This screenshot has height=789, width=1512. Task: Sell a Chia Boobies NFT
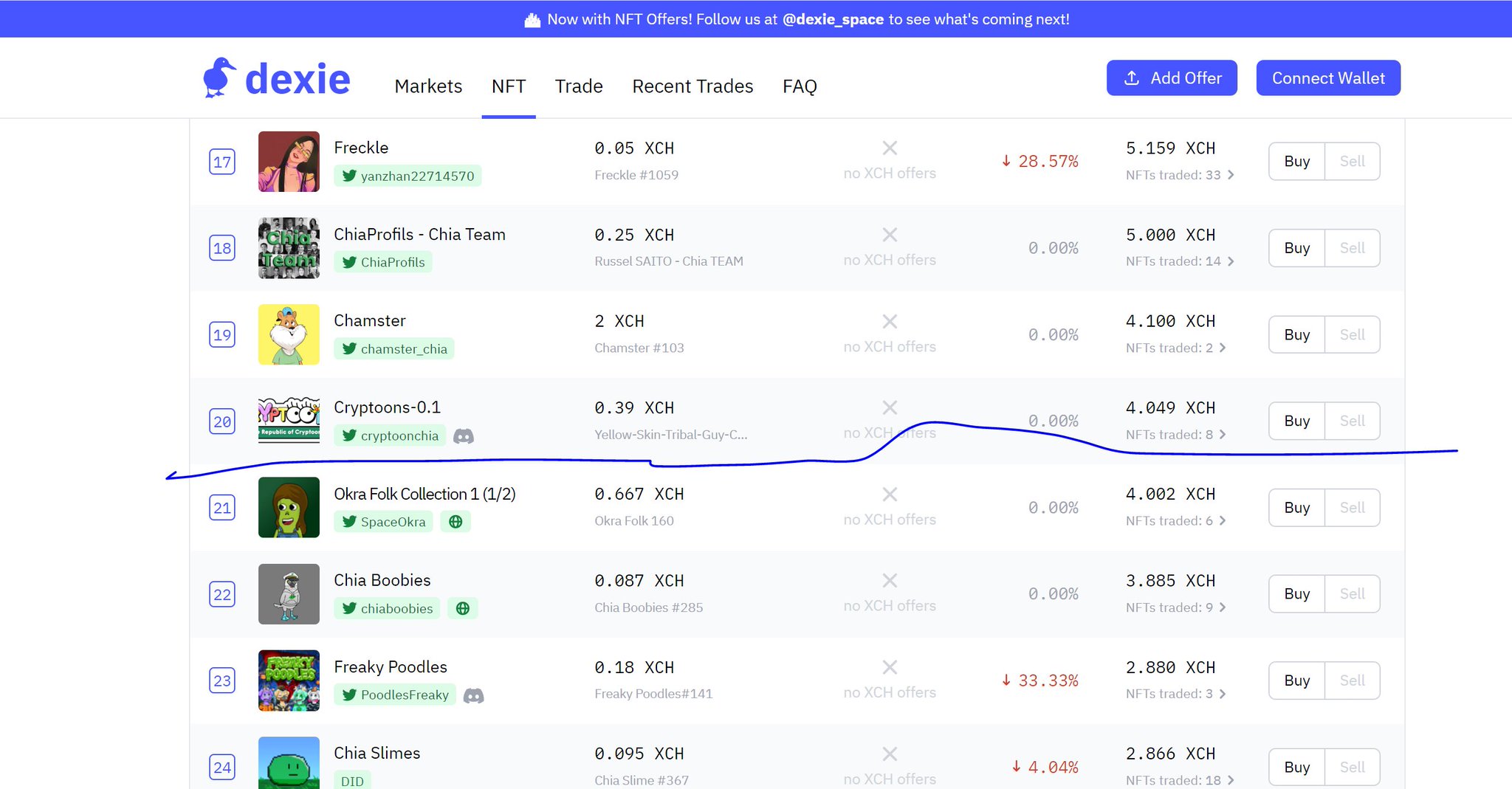coord(1352,594)
